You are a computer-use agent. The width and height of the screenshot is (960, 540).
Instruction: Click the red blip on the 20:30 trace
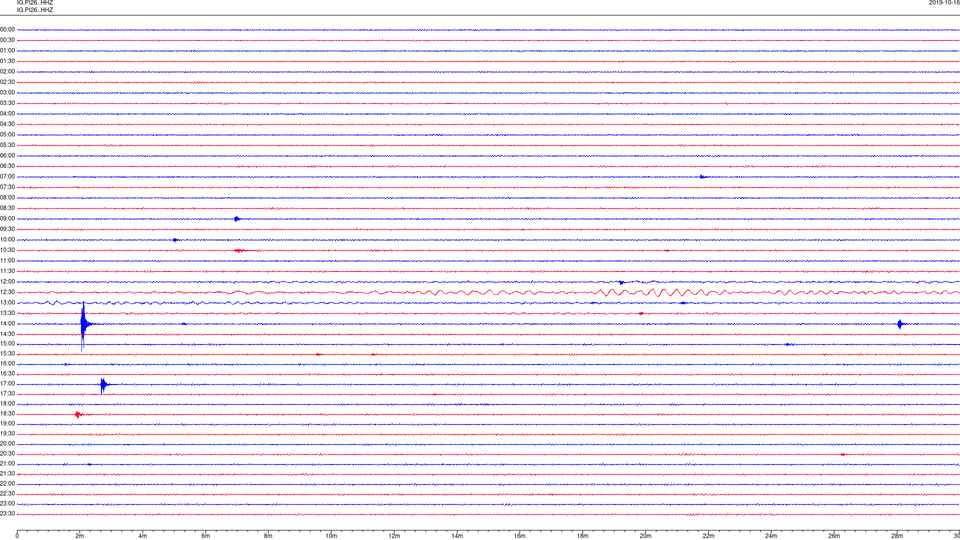coord(843,454)
